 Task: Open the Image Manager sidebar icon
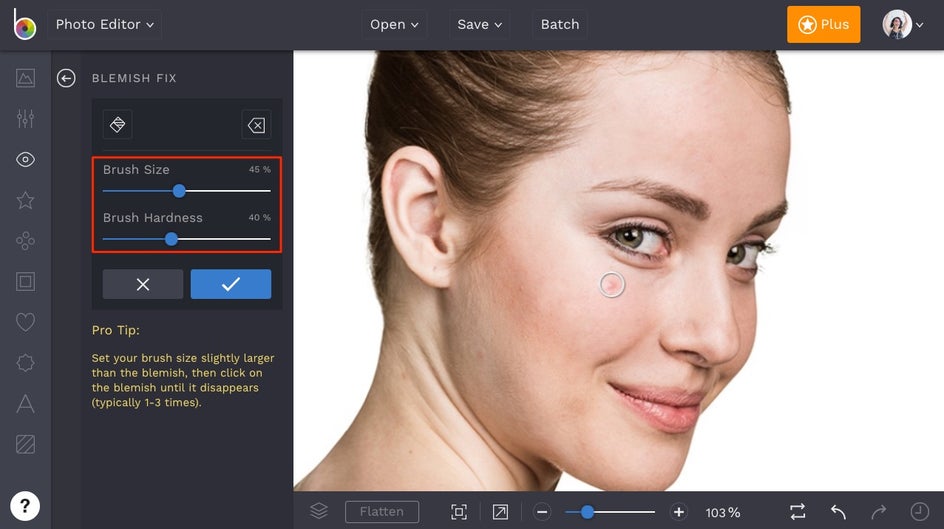click(x=25, y=78)
